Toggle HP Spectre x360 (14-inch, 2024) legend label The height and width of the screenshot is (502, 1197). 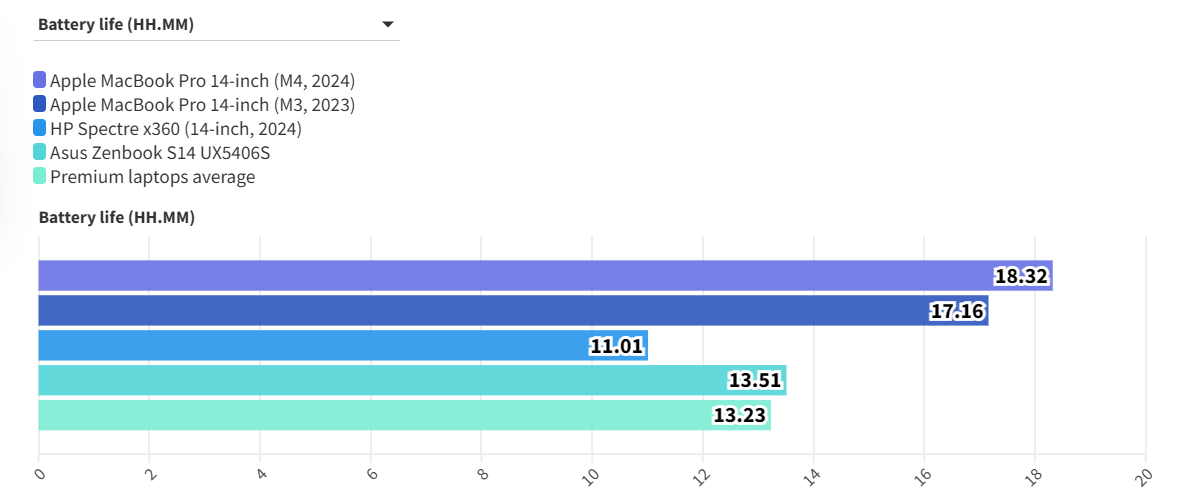click(176, 128)
